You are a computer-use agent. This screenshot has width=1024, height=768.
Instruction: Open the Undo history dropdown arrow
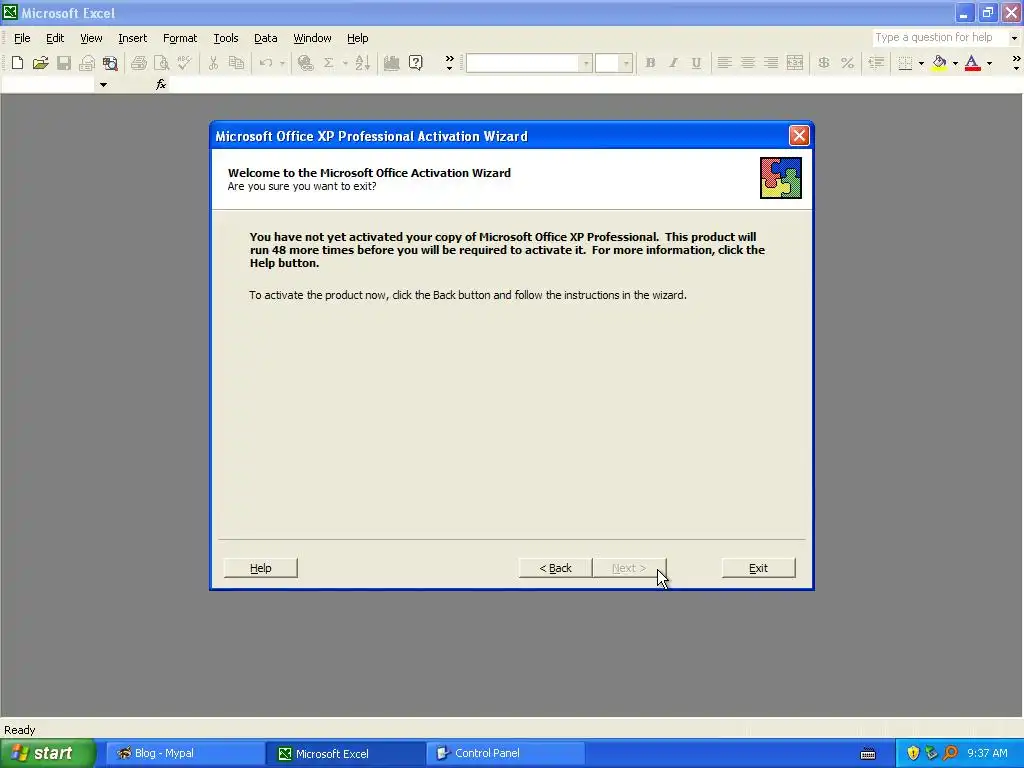(x=282, y=63)
